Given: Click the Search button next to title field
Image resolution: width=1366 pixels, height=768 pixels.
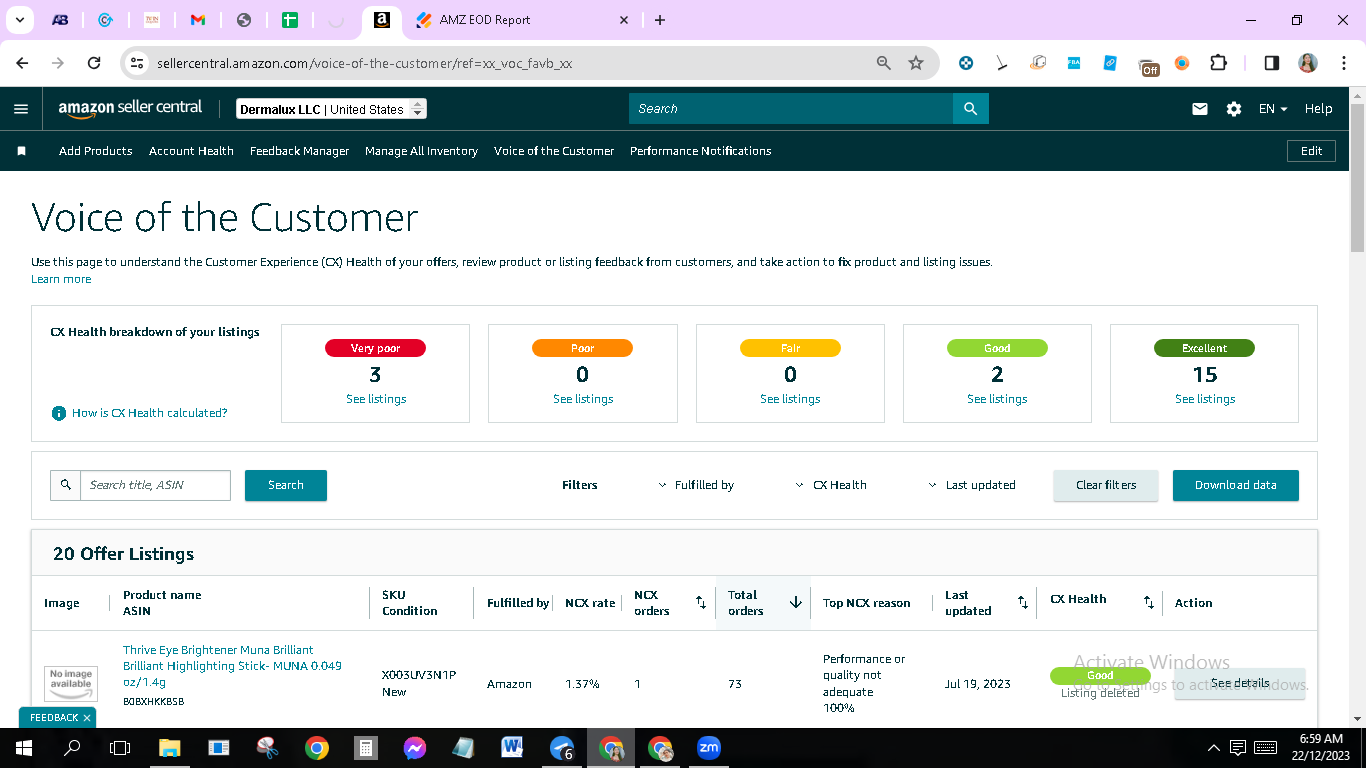Looking at the screenshot, I should point(286,485).
